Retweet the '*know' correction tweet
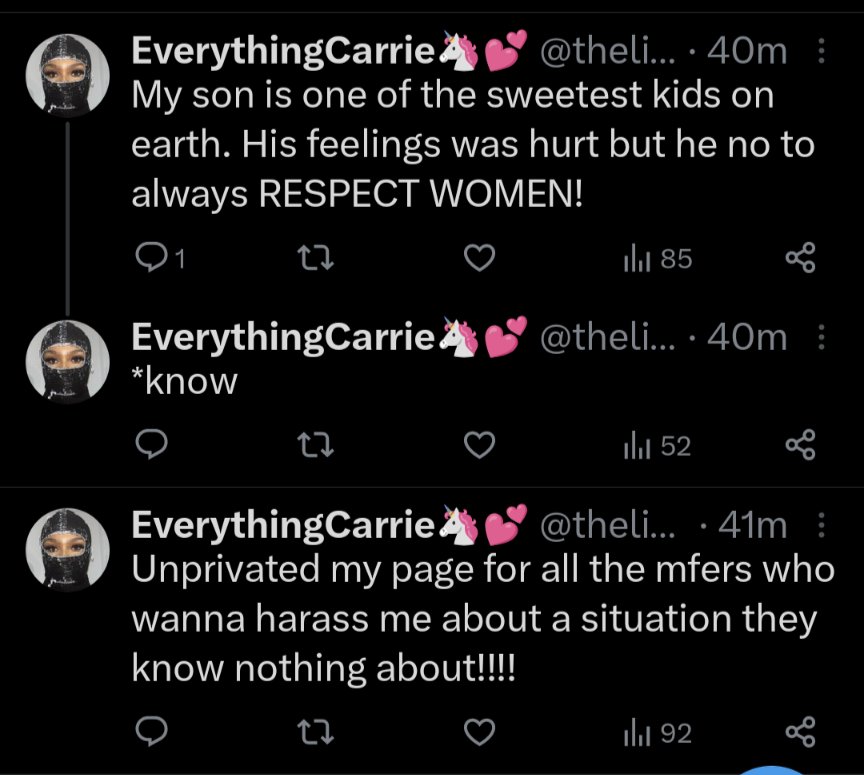This screenshot has width=864, height=775. [x=317, y=446]
